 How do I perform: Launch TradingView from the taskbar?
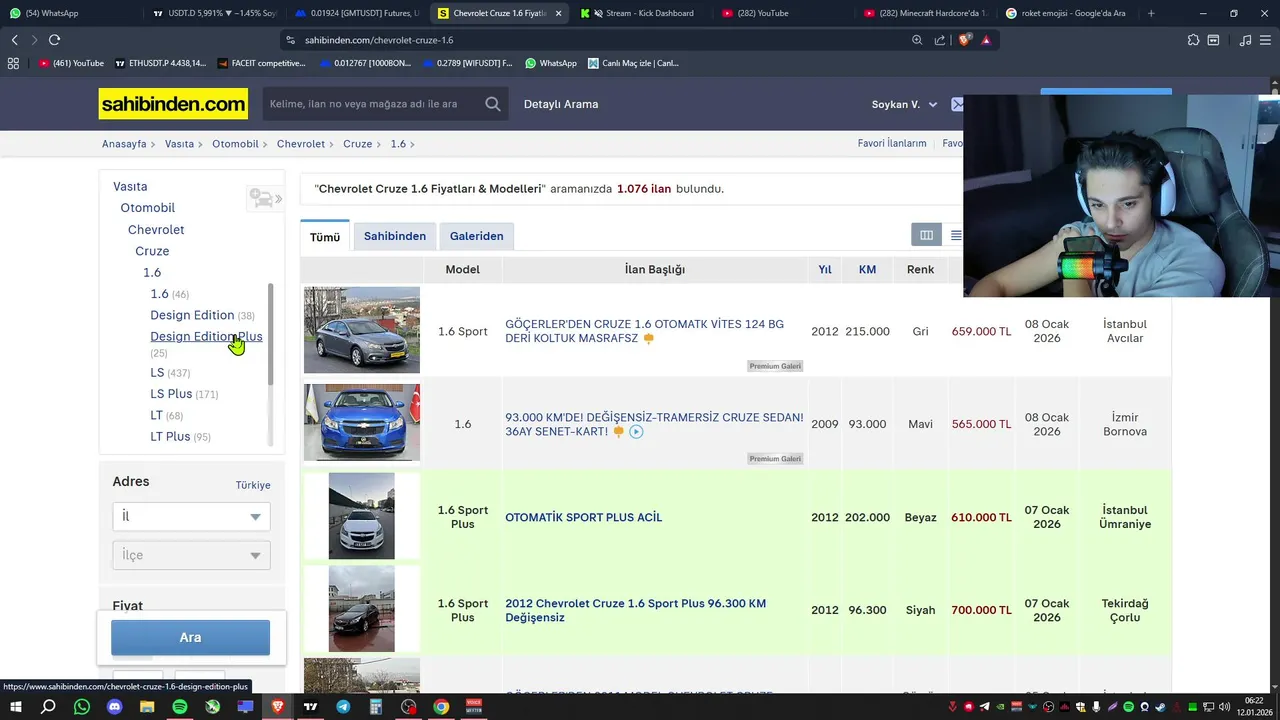(x=311, y=707)
